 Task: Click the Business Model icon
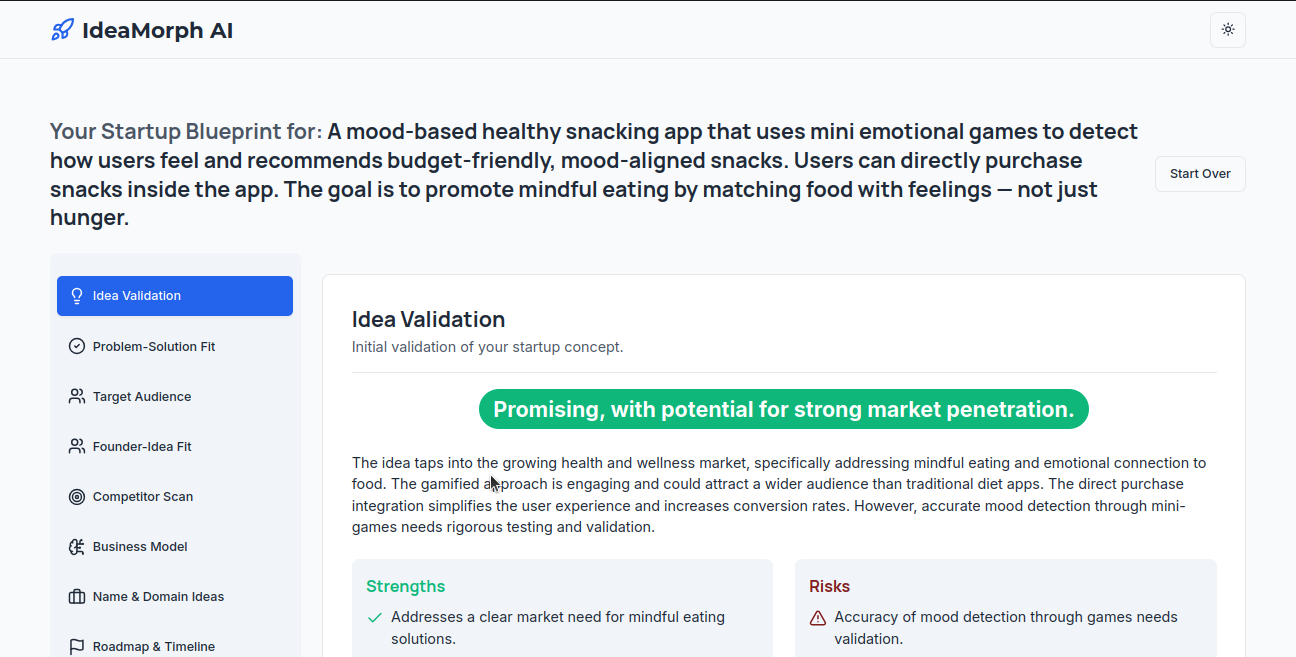77,546
